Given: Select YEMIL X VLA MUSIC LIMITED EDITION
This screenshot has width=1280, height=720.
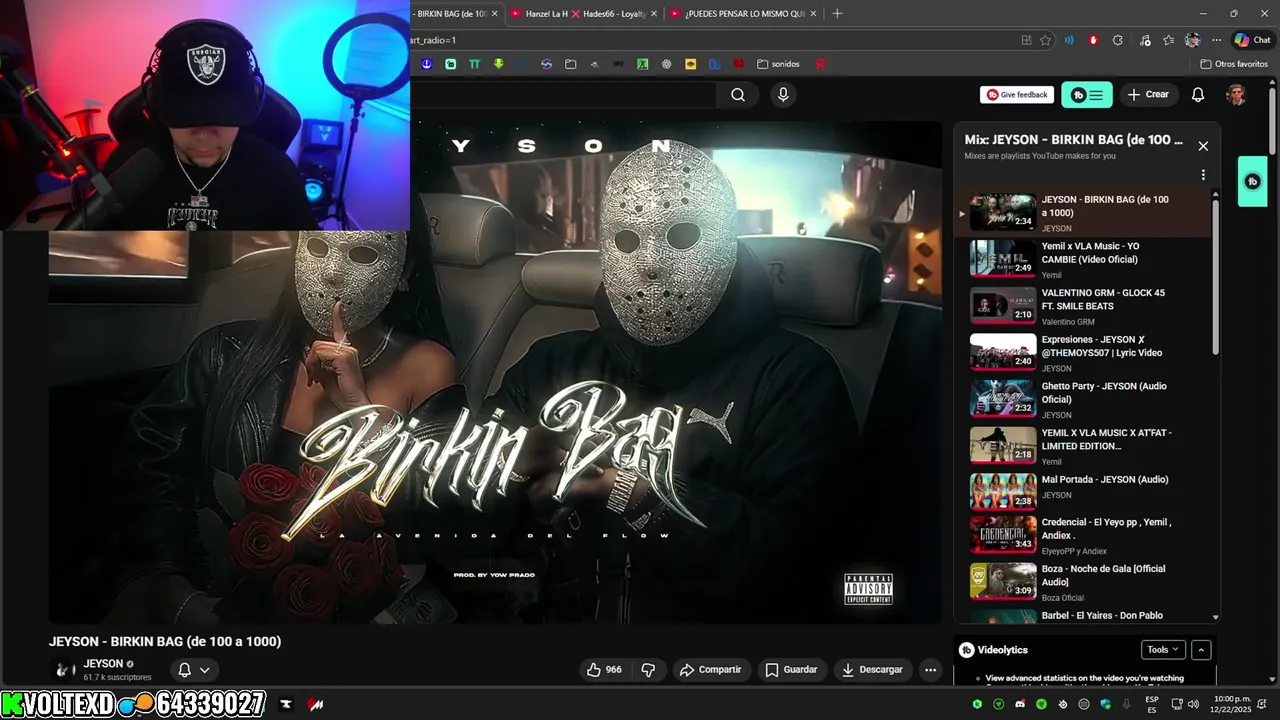Looking at the screenshot, I should 1085,446.
